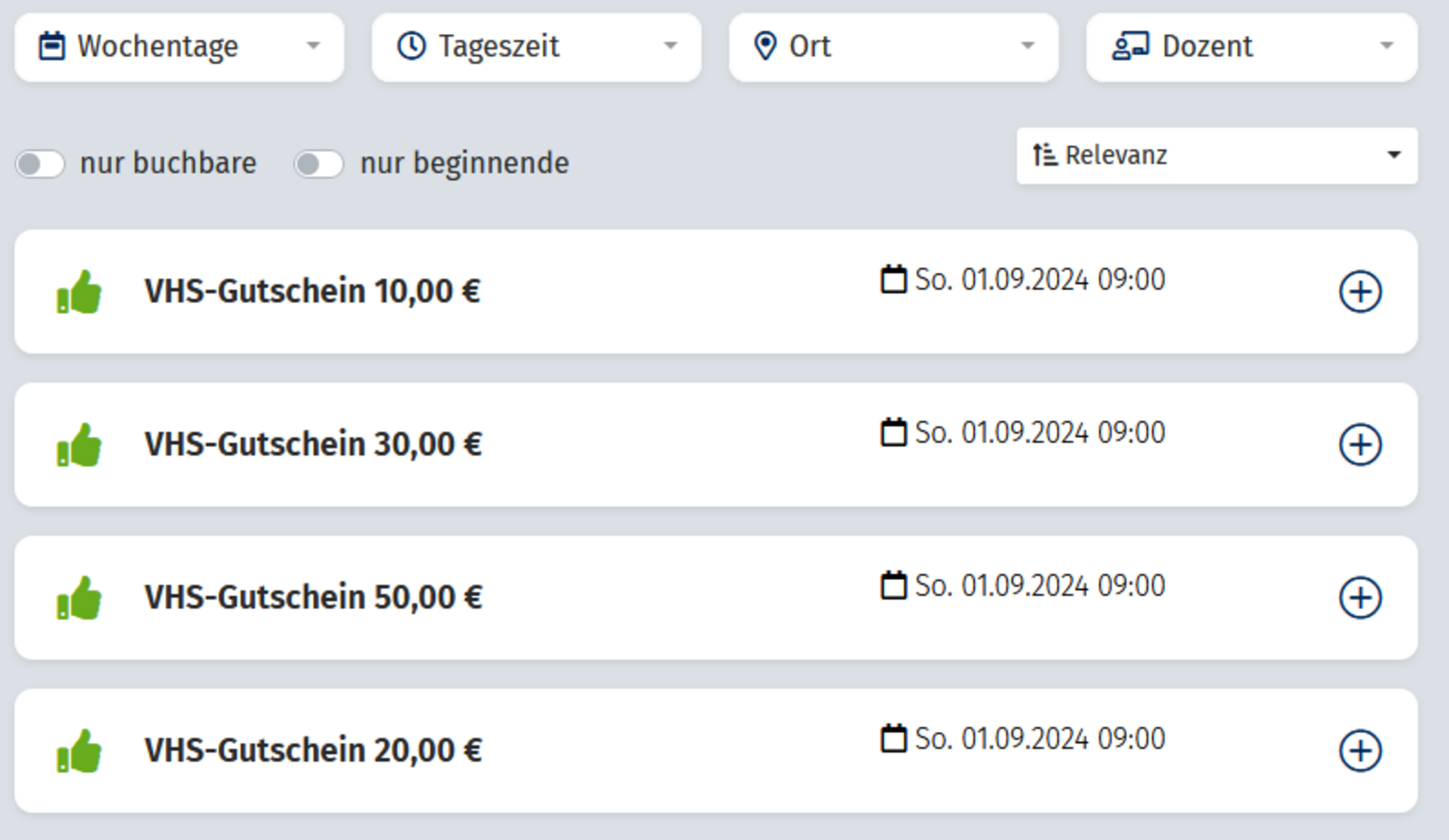This screenshot has width=1449, height=840.
Task: Toggle the "nur beginnende" switch
Action: pos(319,164)
